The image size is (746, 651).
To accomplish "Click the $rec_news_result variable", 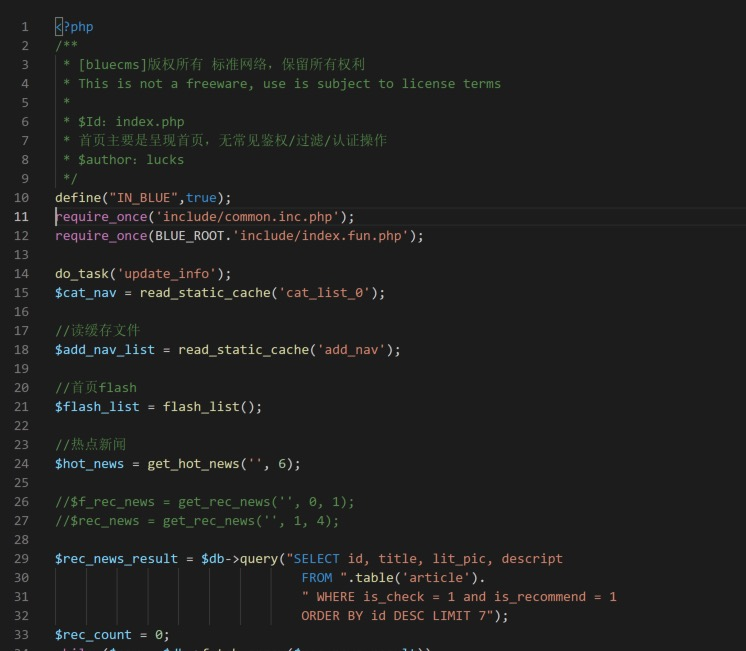I will click(x=117, y=559).
